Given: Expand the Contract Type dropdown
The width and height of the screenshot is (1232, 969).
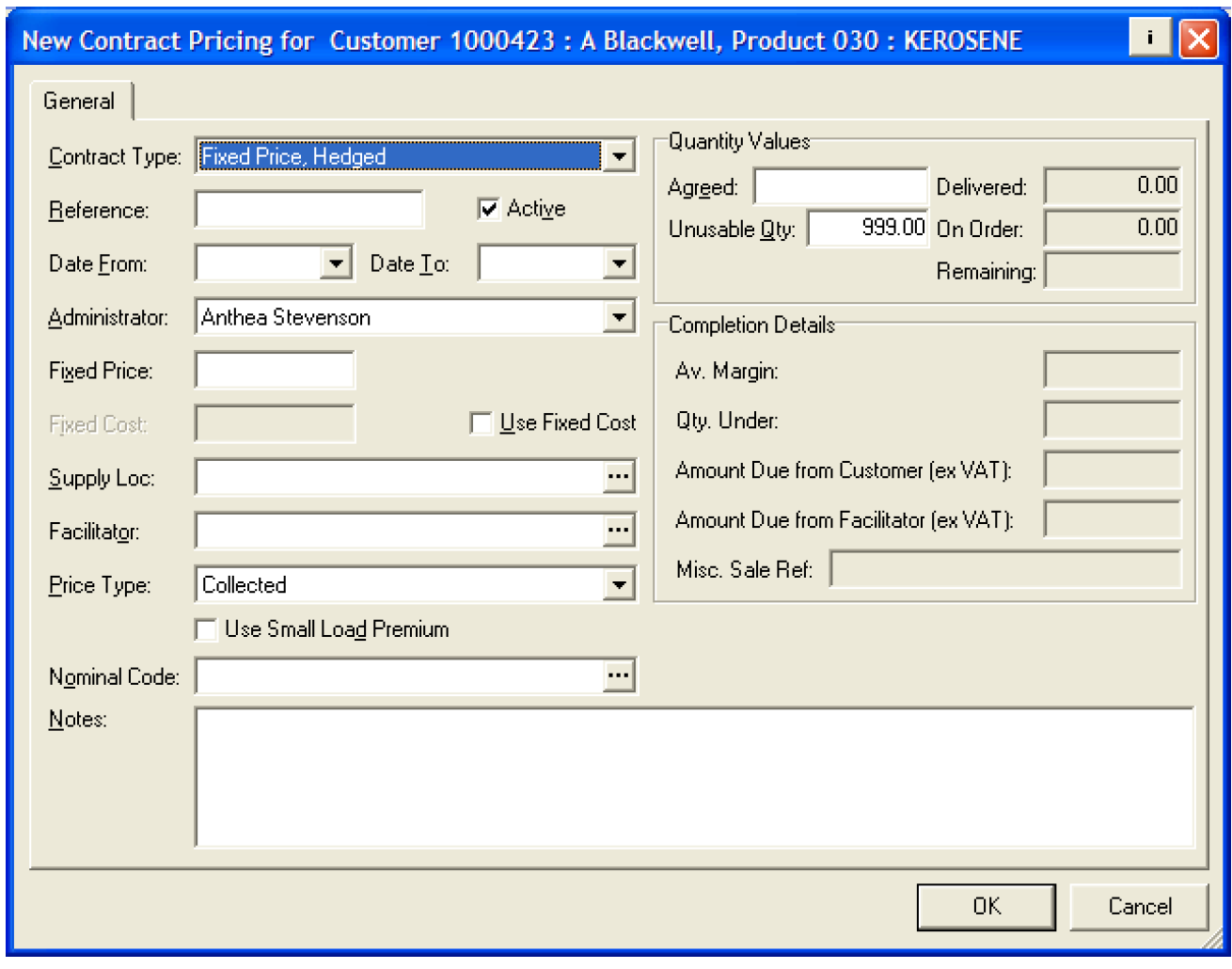Looking at the screenshot, I should coord(618,156).
